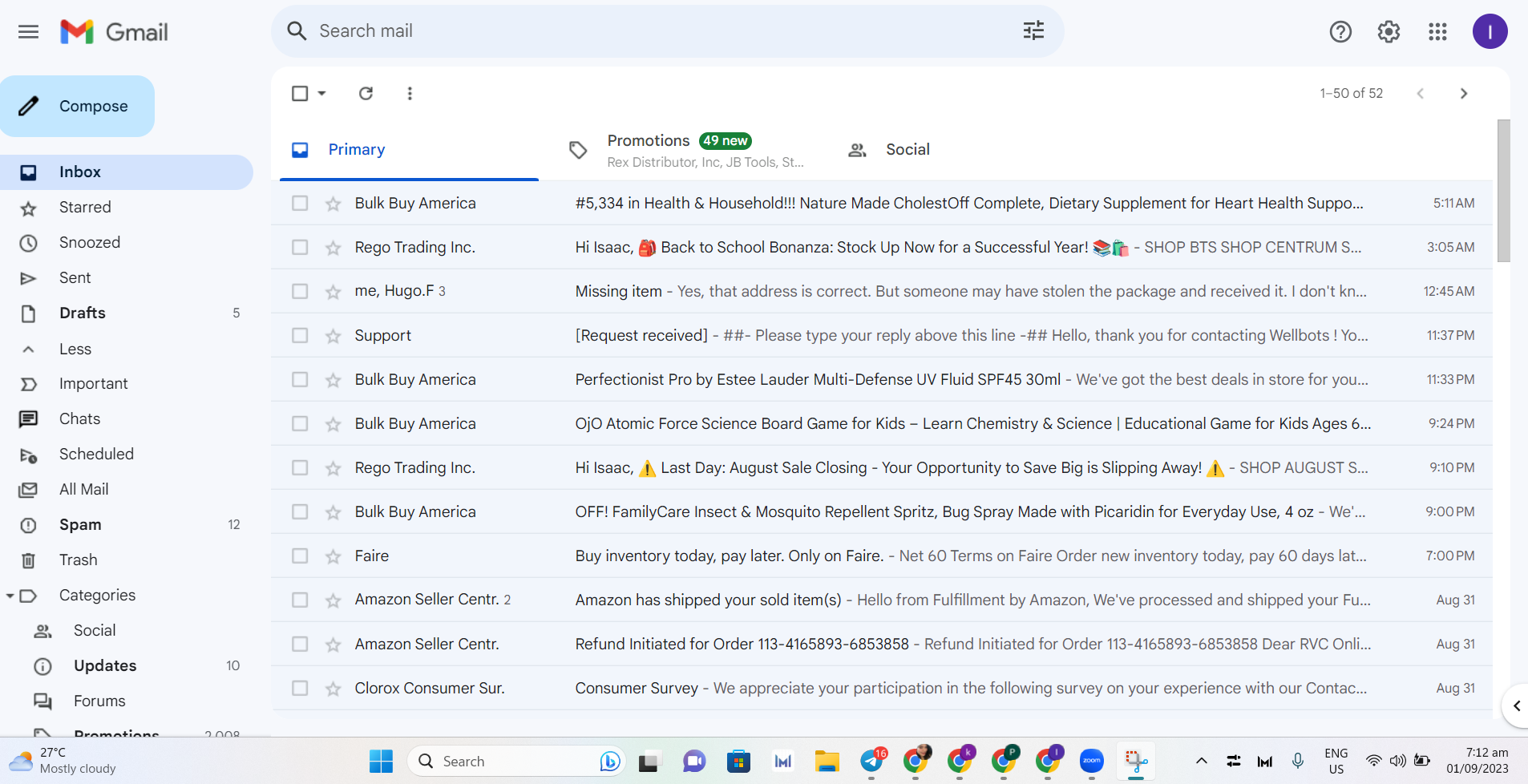Open the Scheduled folder
This screenshot has width=1528, height=784.
127,455
